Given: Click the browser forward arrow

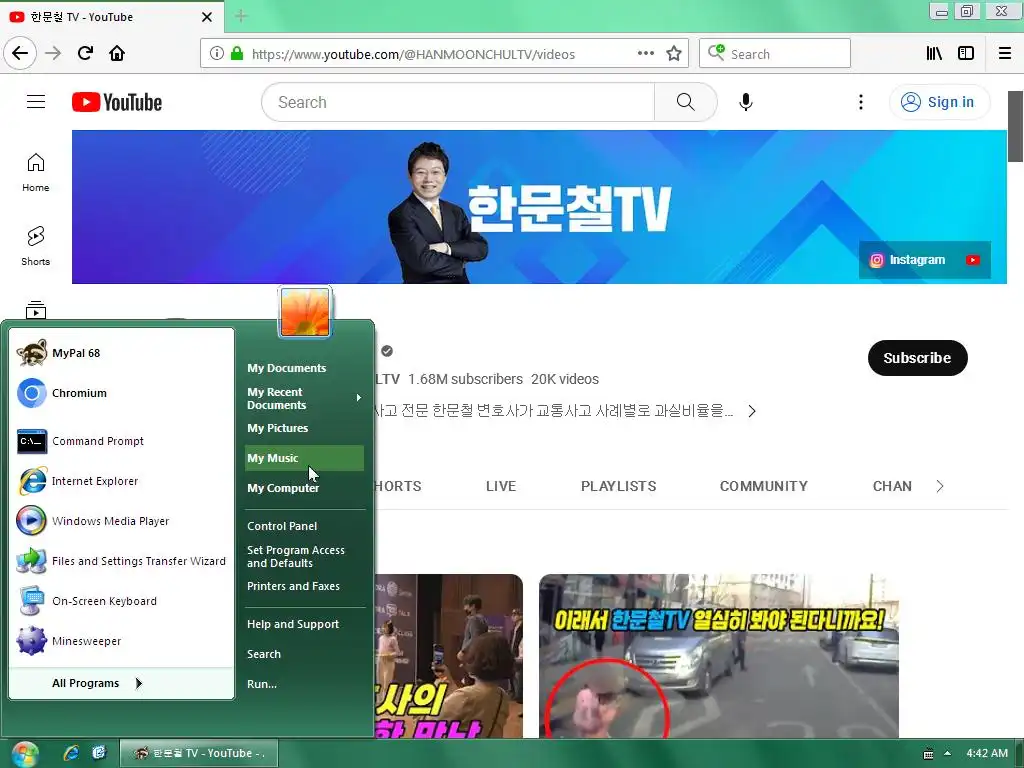Looking at the screenshot, I should pos(53,53).
